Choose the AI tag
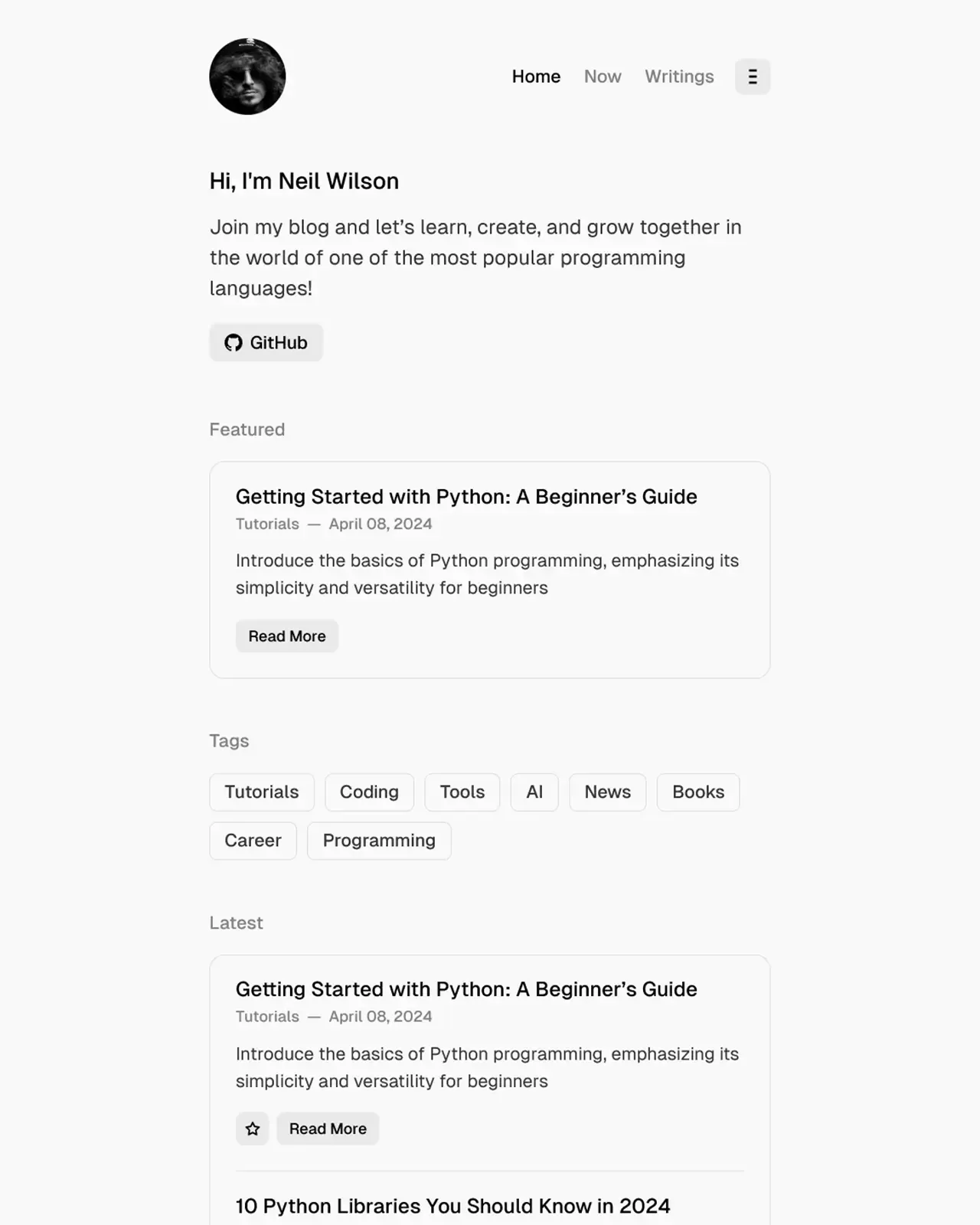Screen dimensions: 980x1225 click(x=534, y=792)
